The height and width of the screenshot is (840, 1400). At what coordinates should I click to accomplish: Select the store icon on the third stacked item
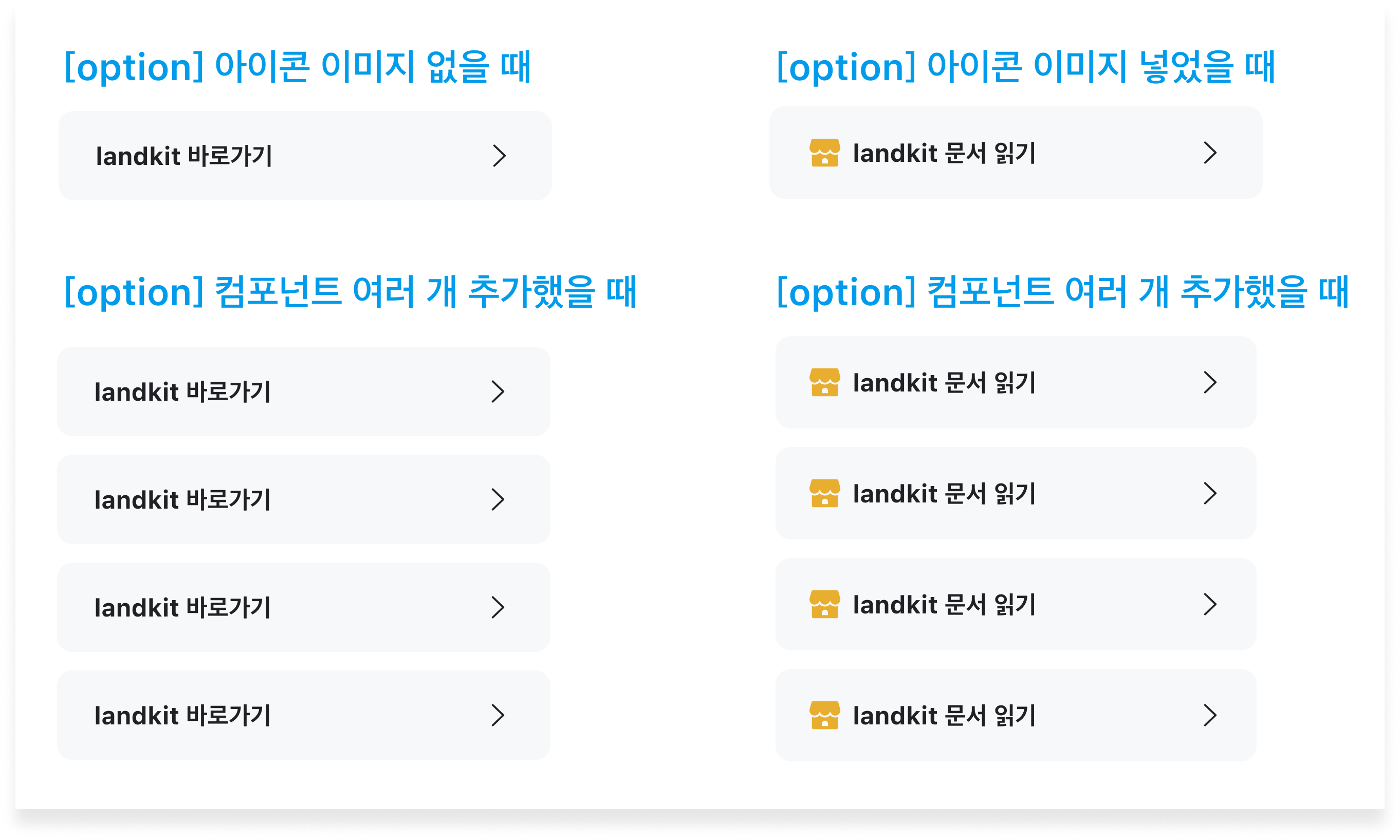[825, 604]
